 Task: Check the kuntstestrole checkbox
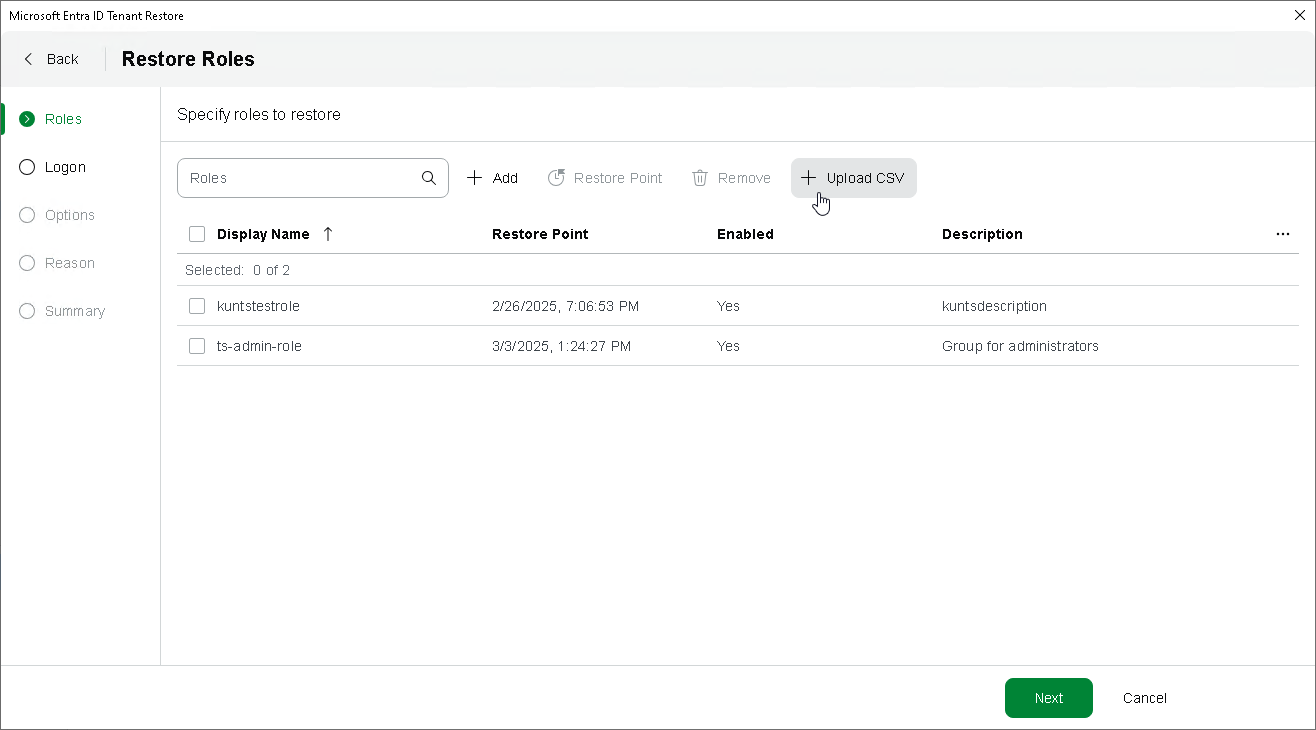click(x=197, y=306)
